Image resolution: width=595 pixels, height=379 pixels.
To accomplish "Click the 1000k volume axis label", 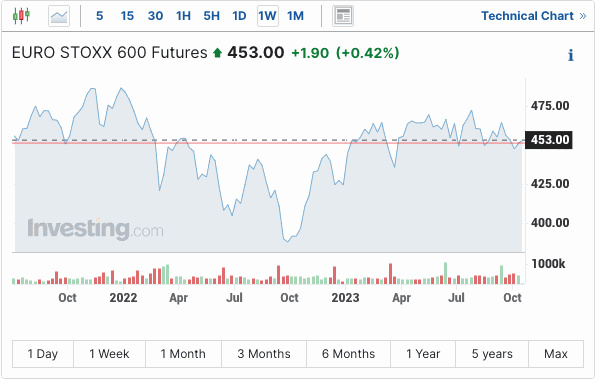I will click(548, 264).
